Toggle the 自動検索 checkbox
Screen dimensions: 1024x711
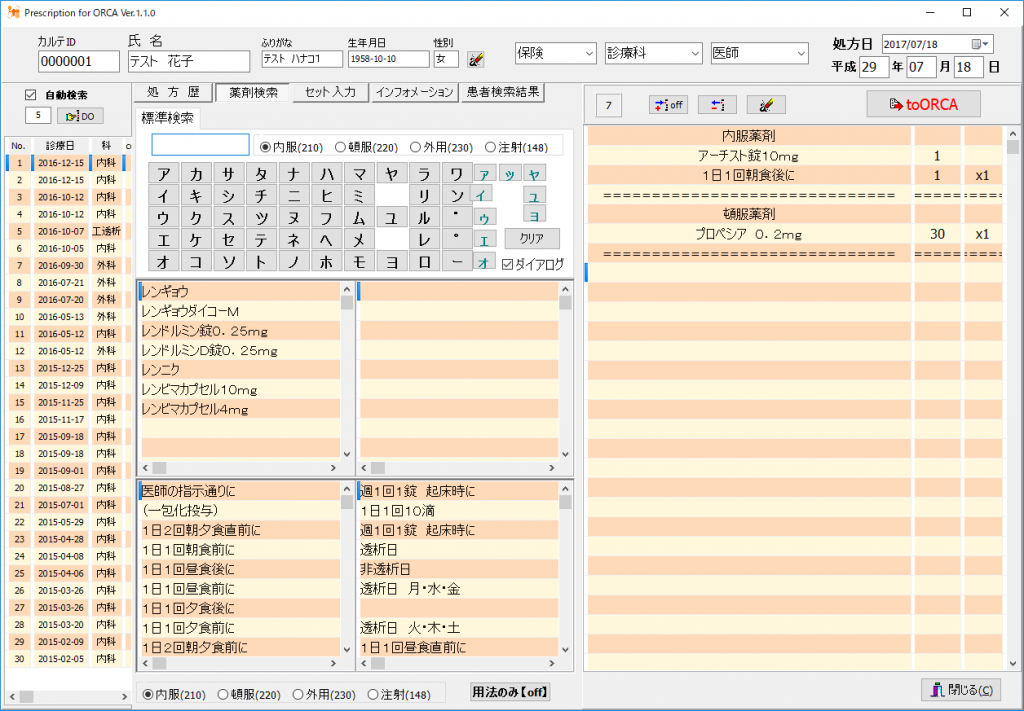[x=30, y=95]
